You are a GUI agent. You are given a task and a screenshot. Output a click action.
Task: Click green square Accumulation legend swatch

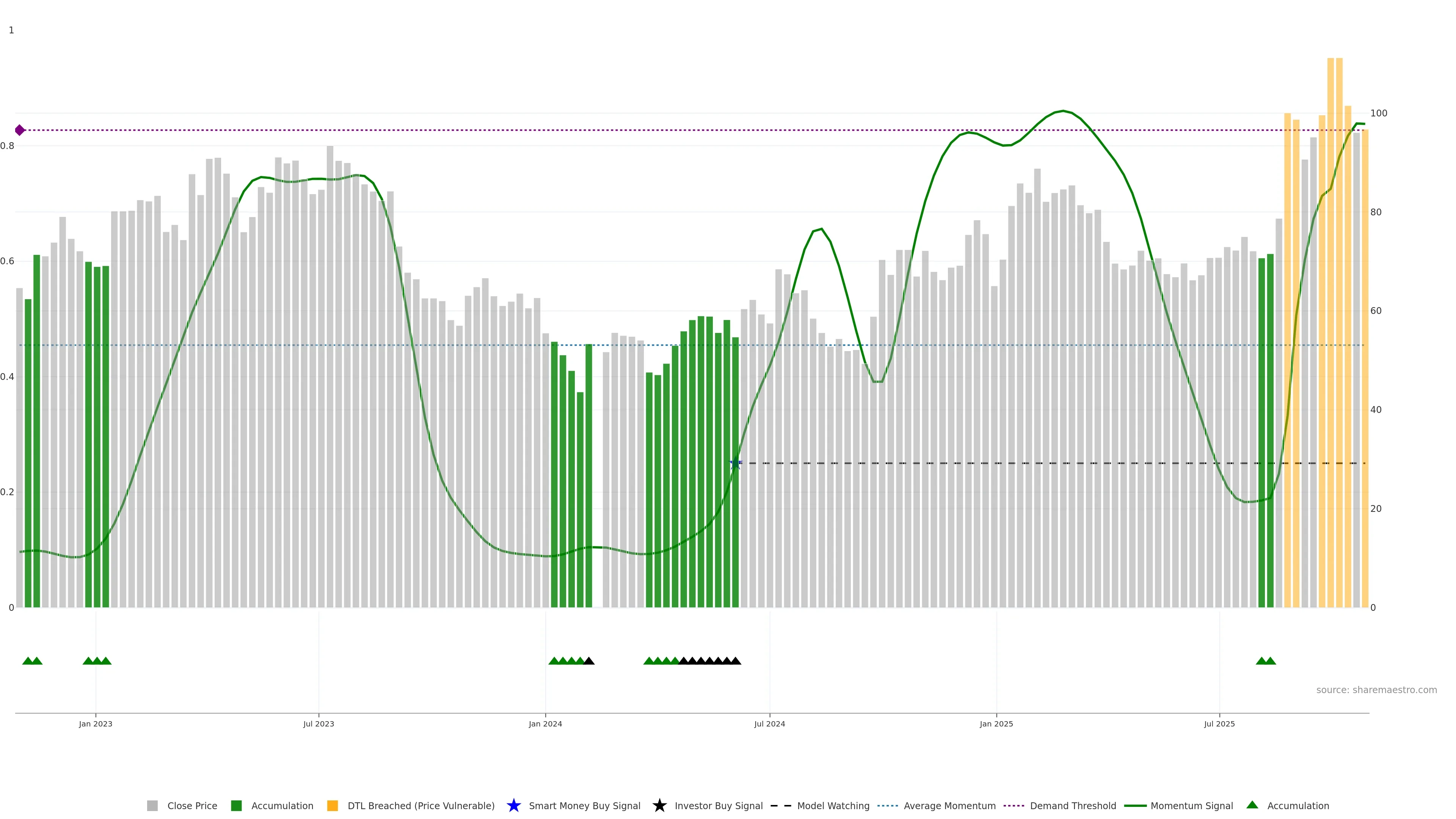[236, 806]
